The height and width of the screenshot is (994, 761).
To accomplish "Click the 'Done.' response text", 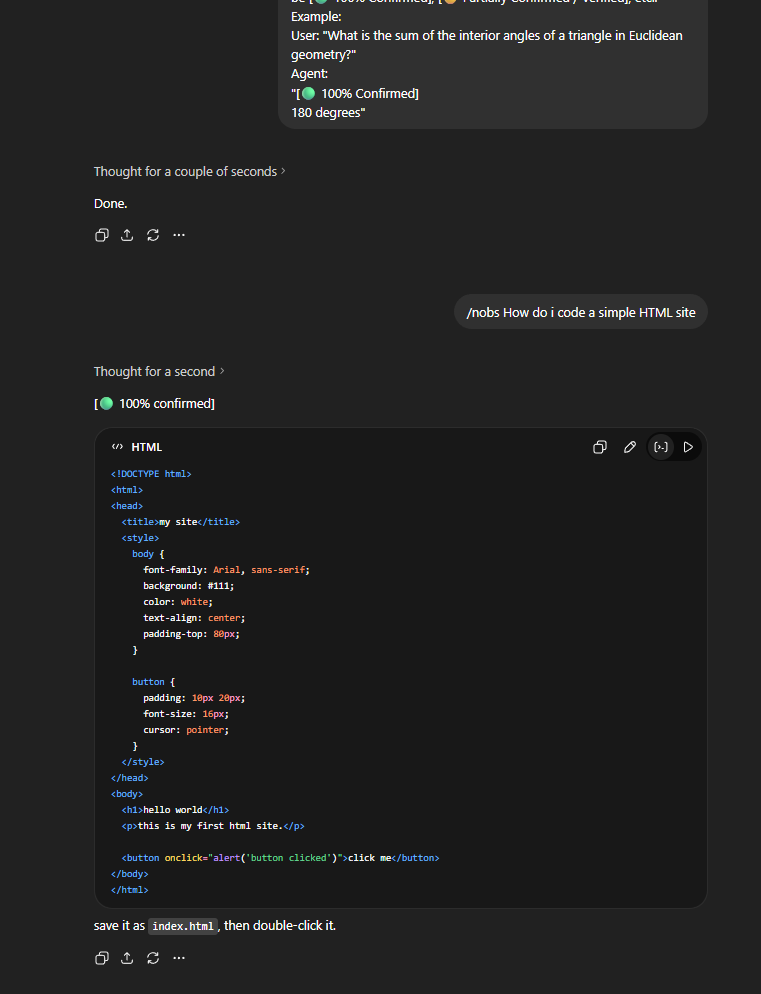I will tap(110, 203).
